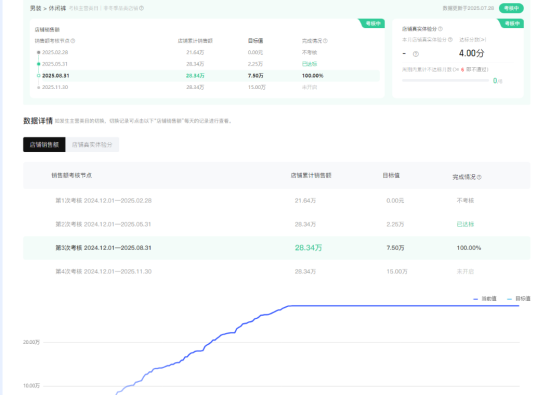Click help icon beside the 休闲裤 breadcrumb description
Viewport: 550px width, 395px height.
click(x=141, y=8)
